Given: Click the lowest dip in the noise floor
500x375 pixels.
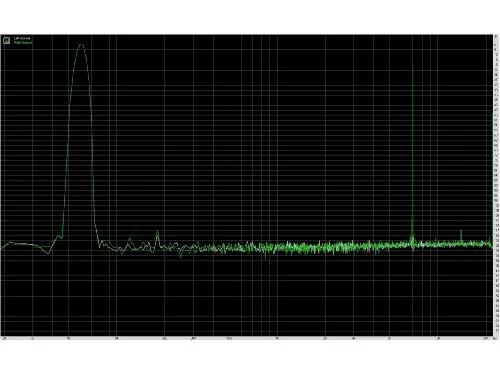Looking at the screenshot, I should point(266,258).
